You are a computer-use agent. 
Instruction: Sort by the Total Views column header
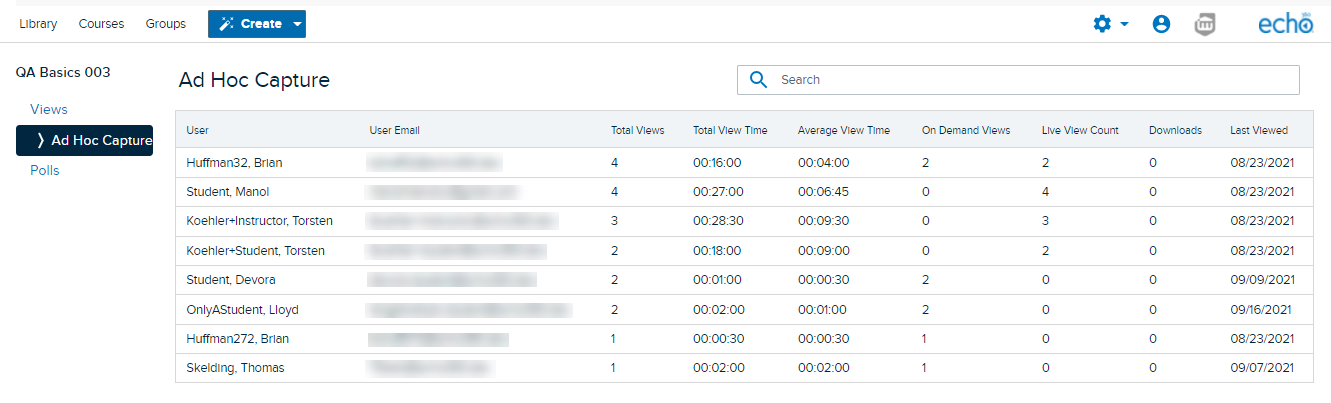(x=637, y=130)
